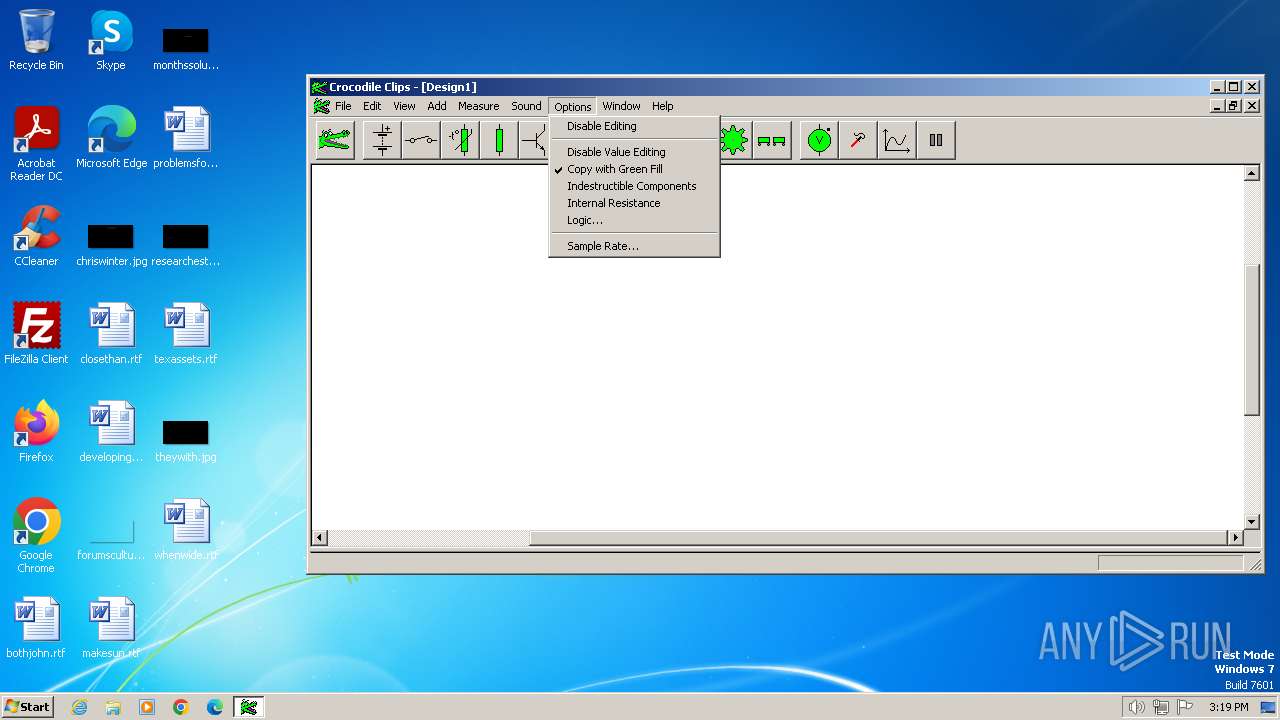This screenshot has width=1280, height=720.
Task: Click vertical scrollbar up arrow
Action: coord(1251,174)
